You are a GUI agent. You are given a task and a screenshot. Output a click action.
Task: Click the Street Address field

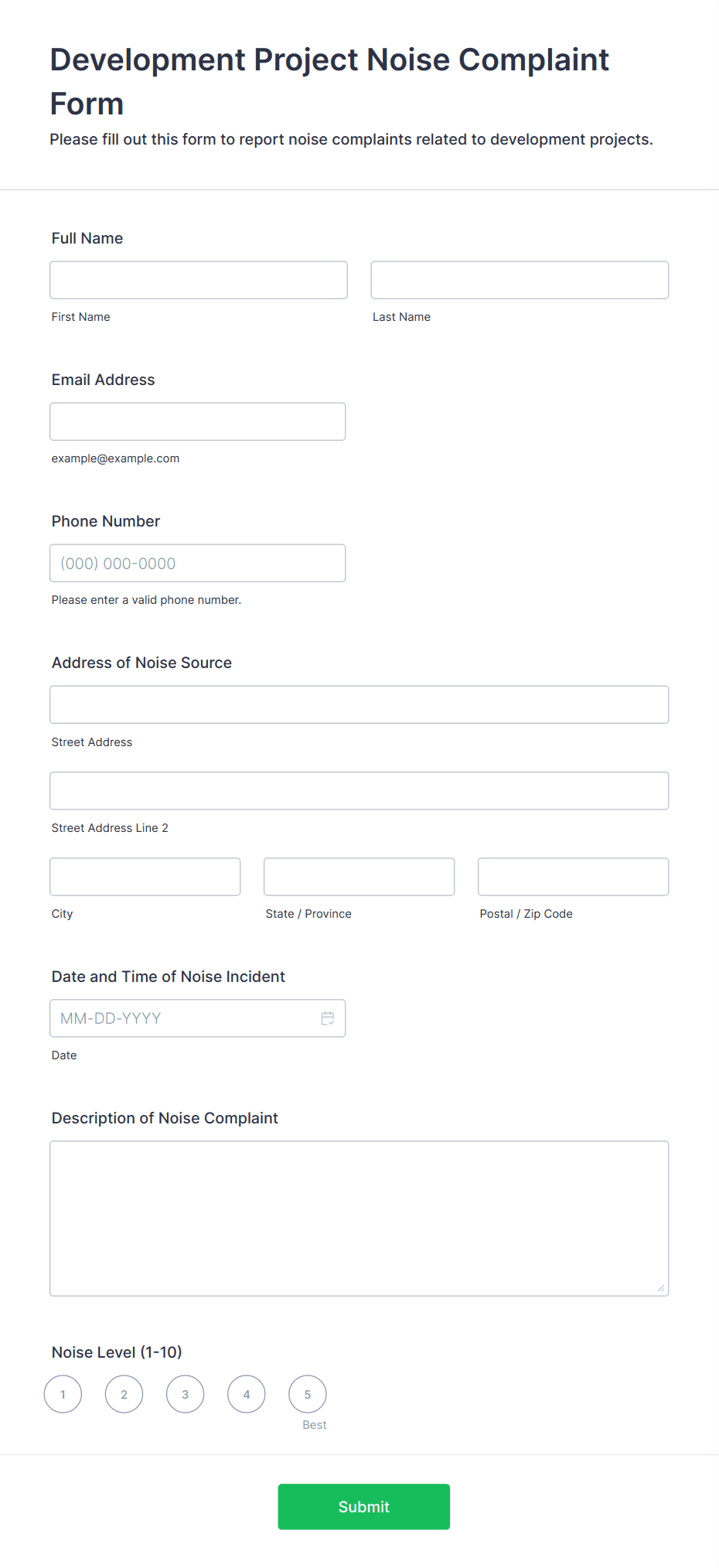coord(359,704)
